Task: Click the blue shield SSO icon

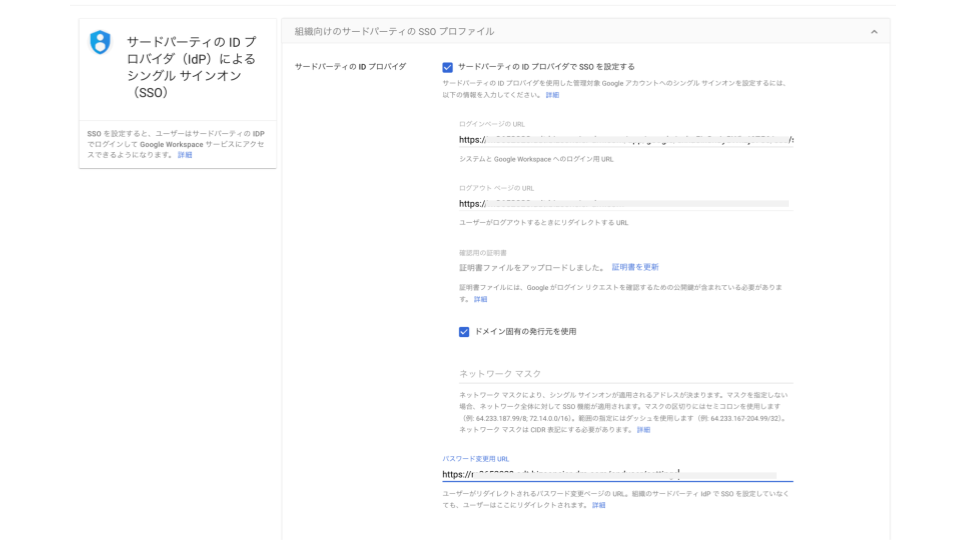Action: point(100,42)
